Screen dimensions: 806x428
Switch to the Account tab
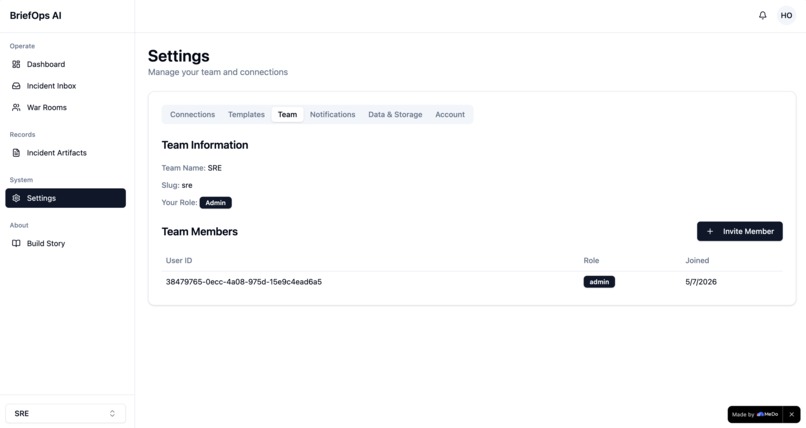click(450, 115)
